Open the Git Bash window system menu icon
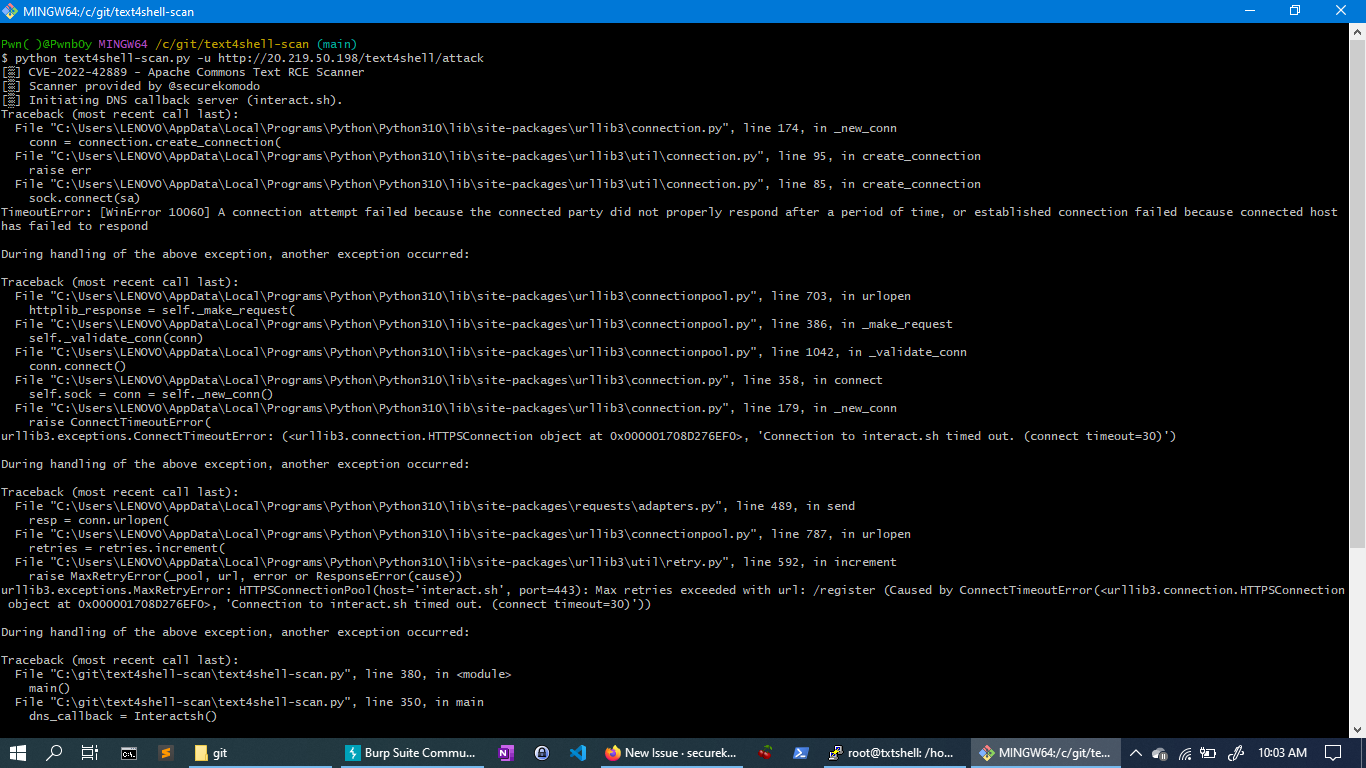Viewport: 1366px width, 768px height. pyautogui.click(x=11, y=11)
